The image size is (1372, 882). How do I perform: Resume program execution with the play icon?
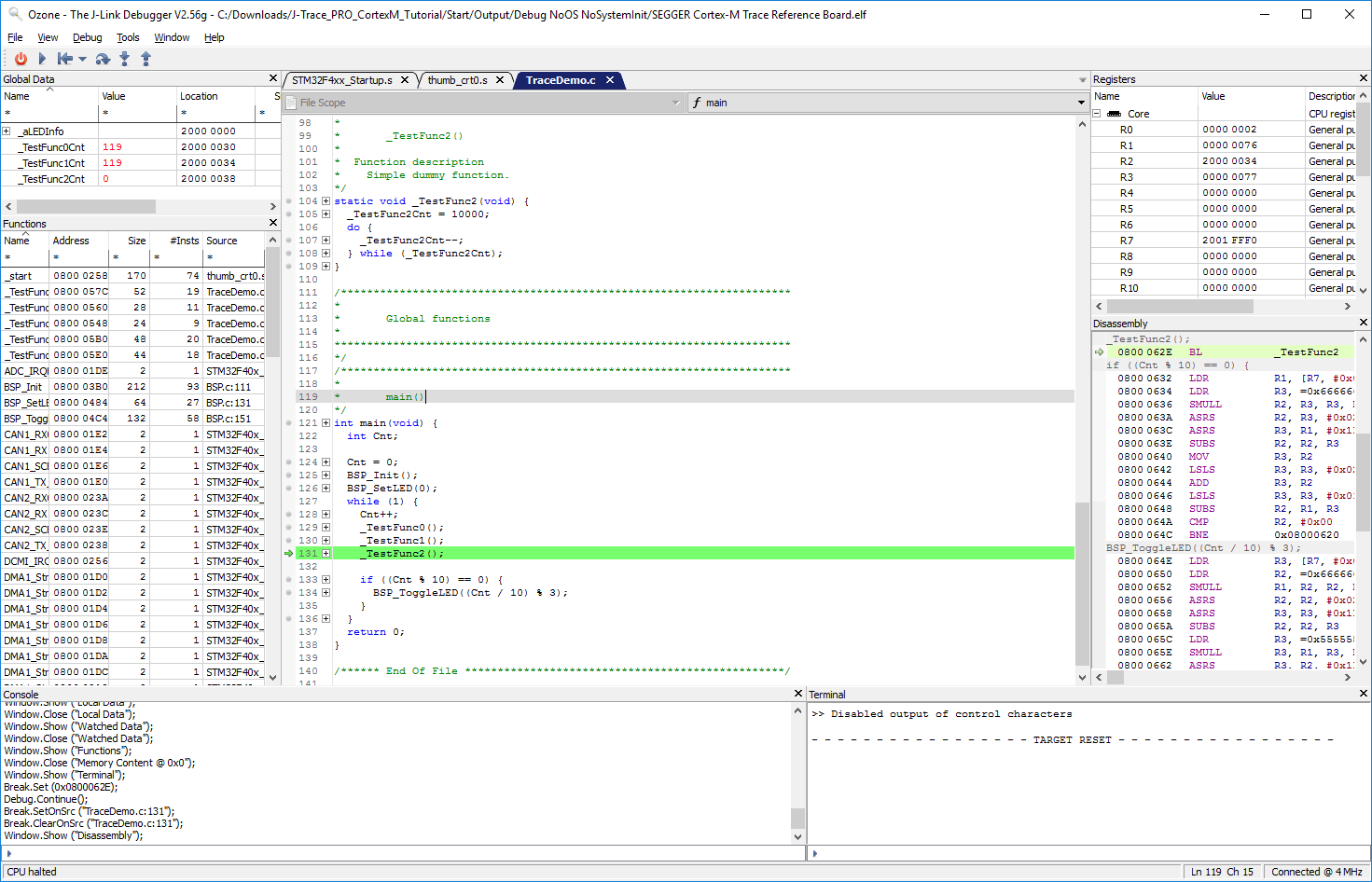[42, 59]
